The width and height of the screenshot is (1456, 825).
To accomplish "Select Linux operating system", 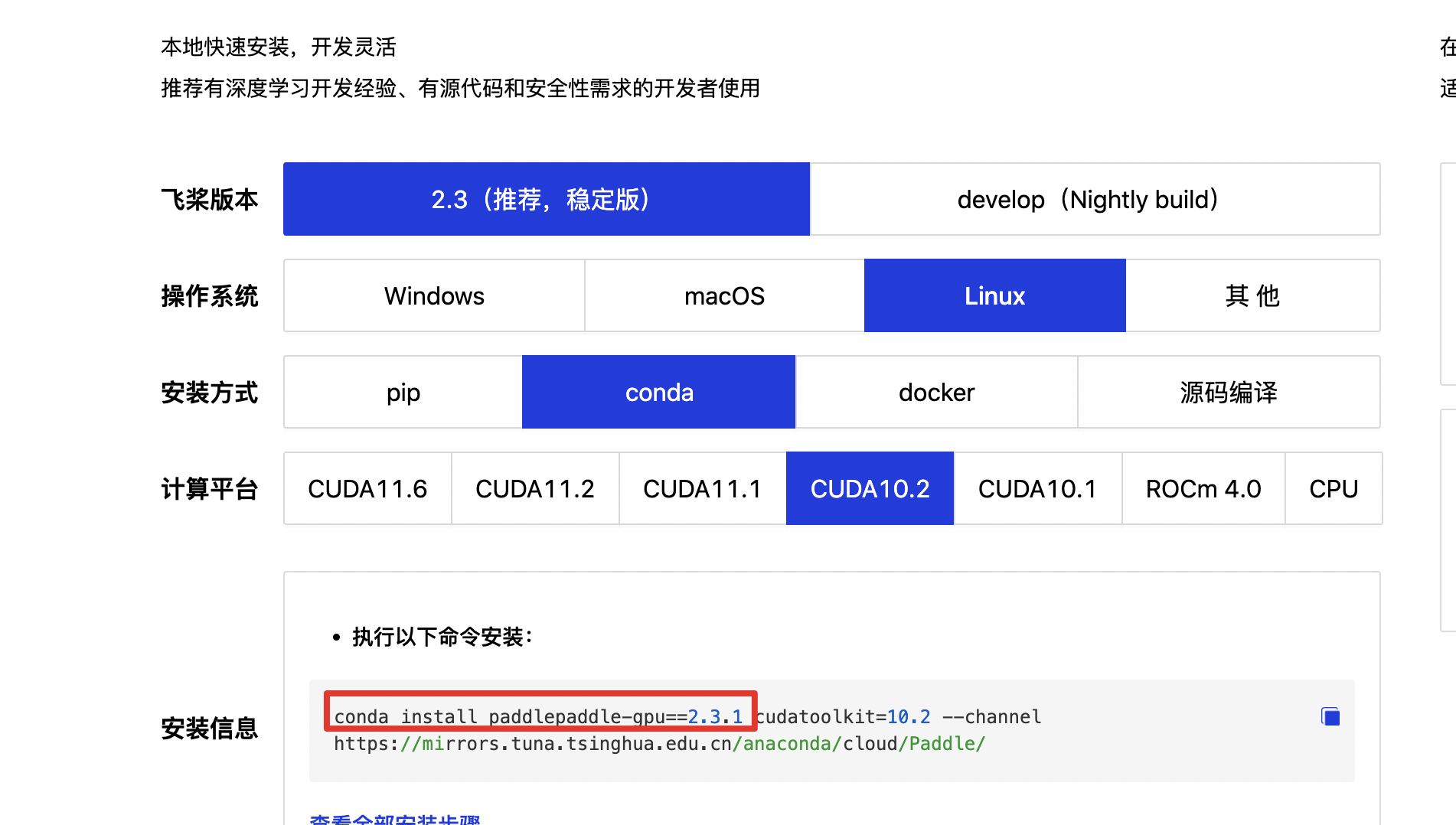I will 994,295.
